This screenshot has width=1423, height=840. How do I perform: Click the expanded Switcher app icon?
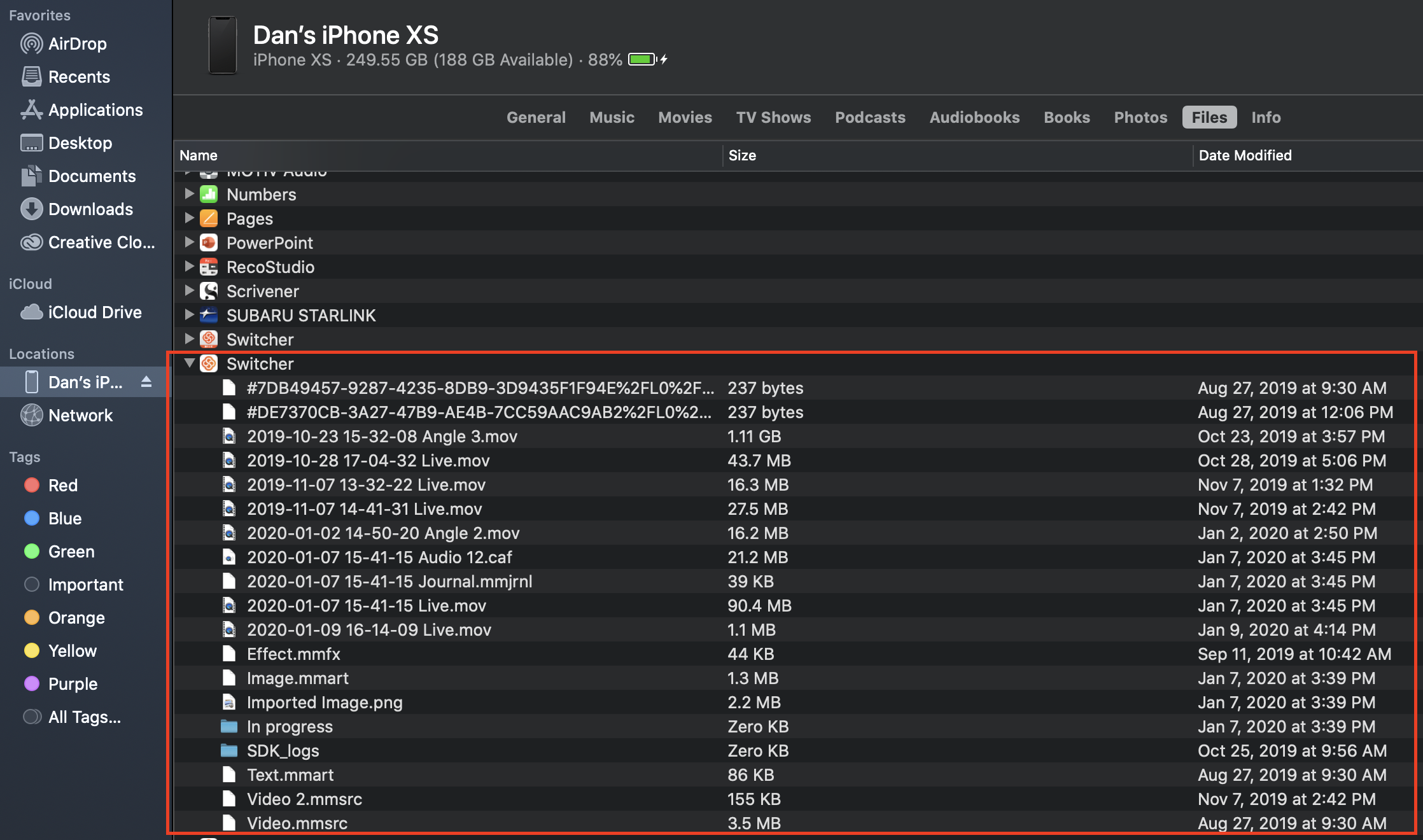click(209, 363)
